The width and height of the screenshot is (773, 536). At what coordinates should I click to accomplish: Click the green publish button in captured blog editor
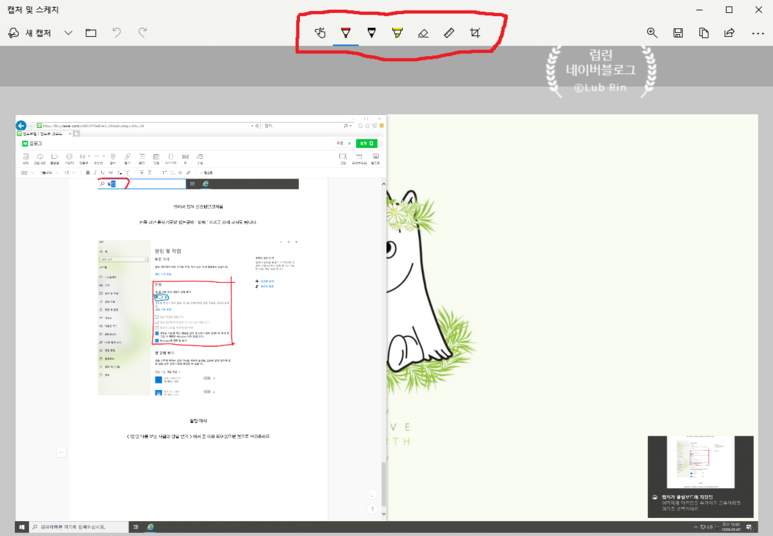pos(367,143)
